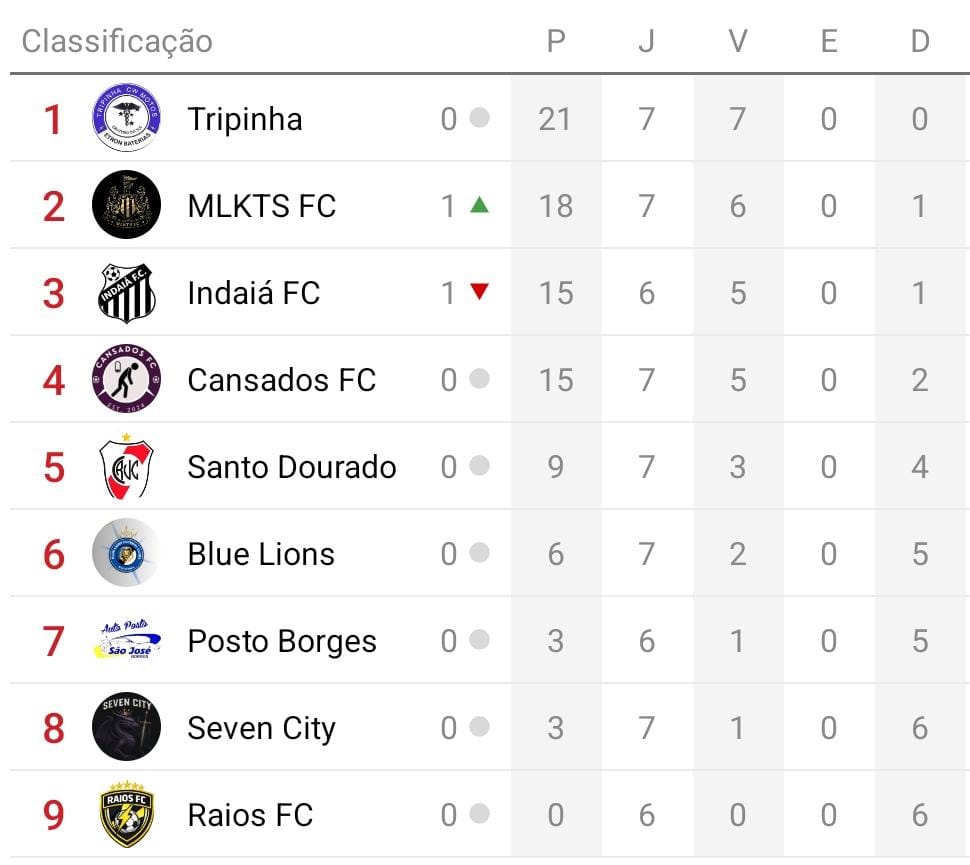Viewport: 970px width, 865px height.
Task: Open the Santo Dourado red-striped crest
Action: [126, 467]
